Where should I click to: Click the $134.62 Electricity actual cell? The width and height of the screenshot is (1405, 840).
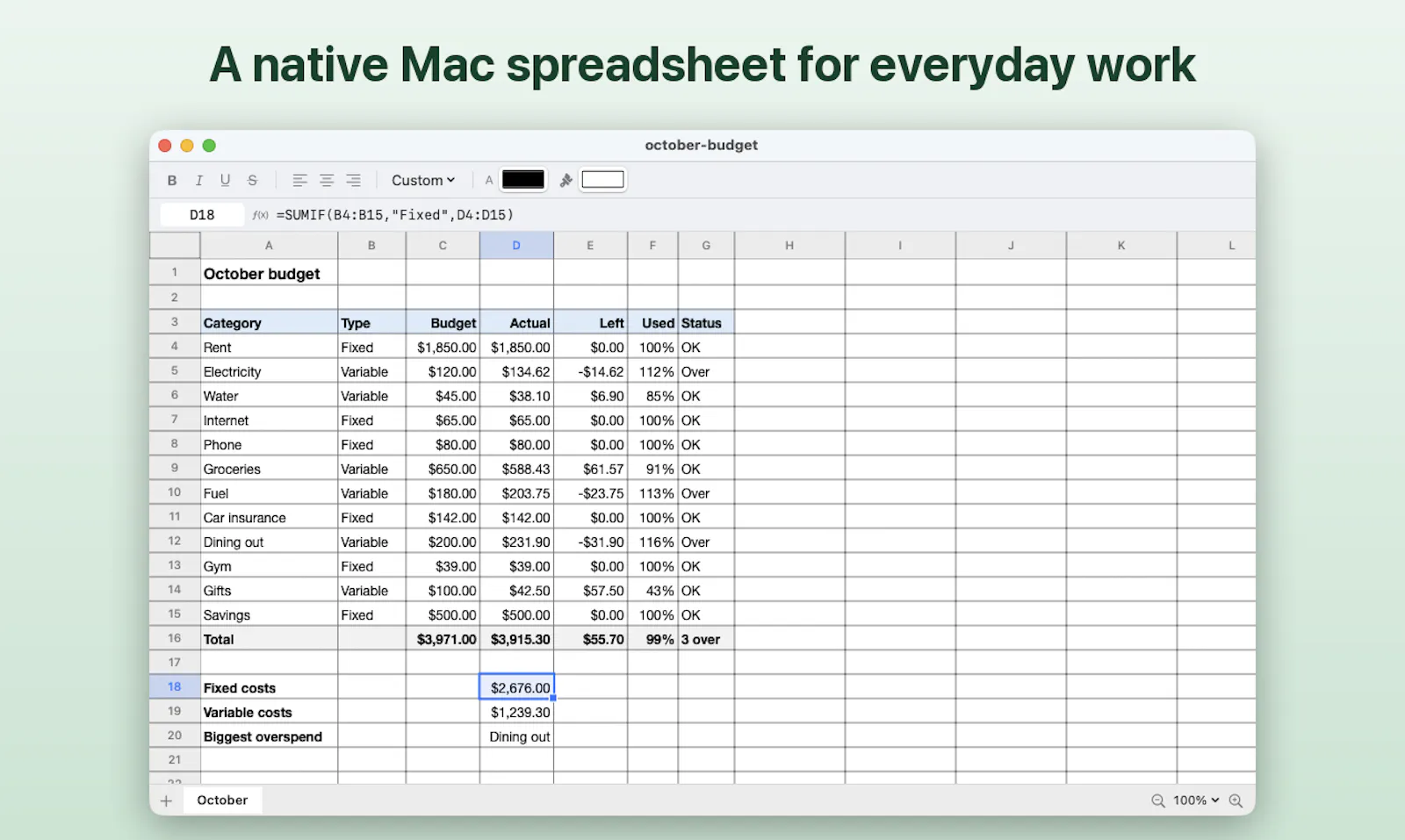tap(516, 371)
